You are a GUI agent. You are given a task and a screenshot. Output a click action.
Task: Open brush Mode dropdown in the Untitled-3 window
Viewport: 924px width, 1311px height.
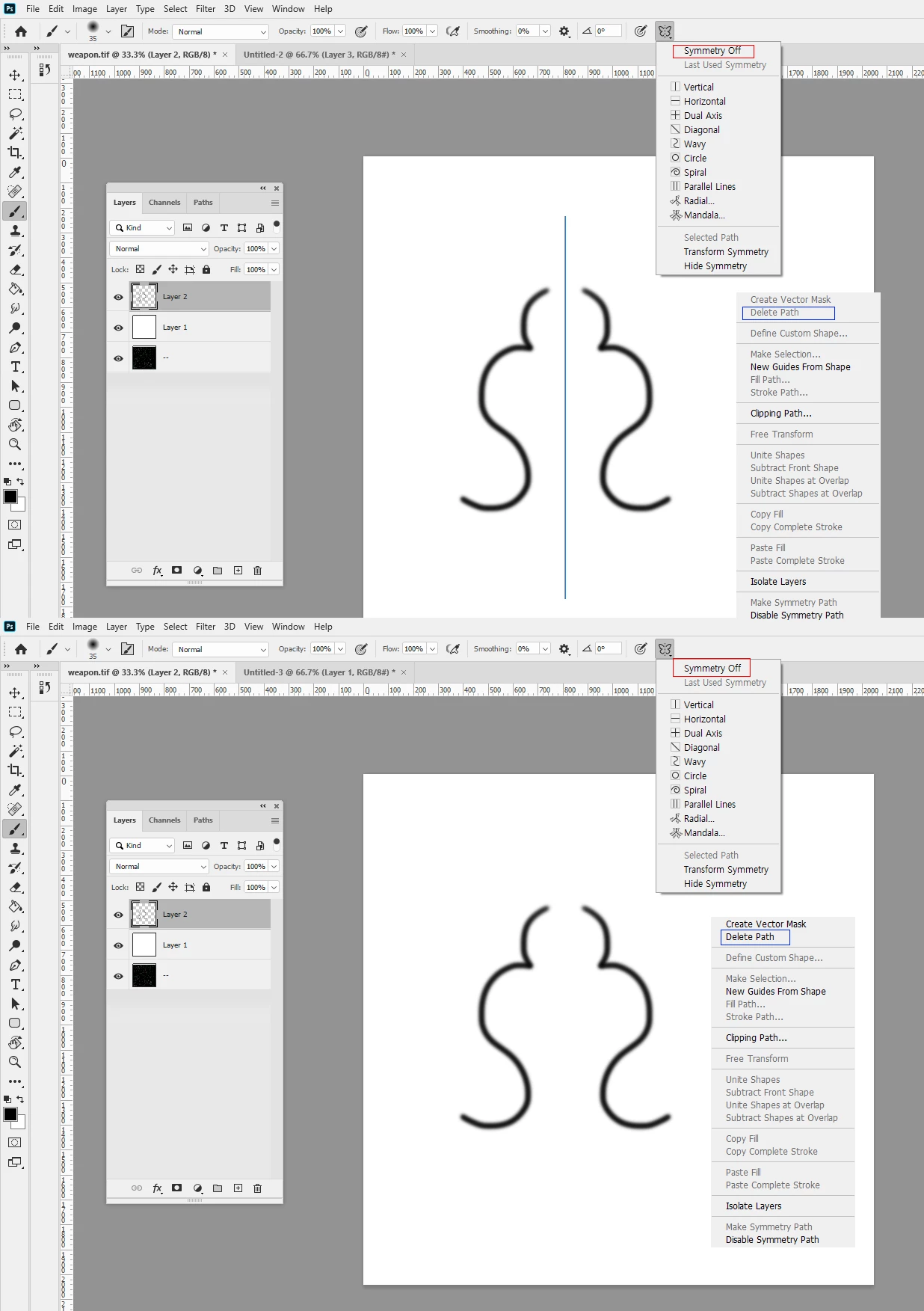tap(221, 649)
